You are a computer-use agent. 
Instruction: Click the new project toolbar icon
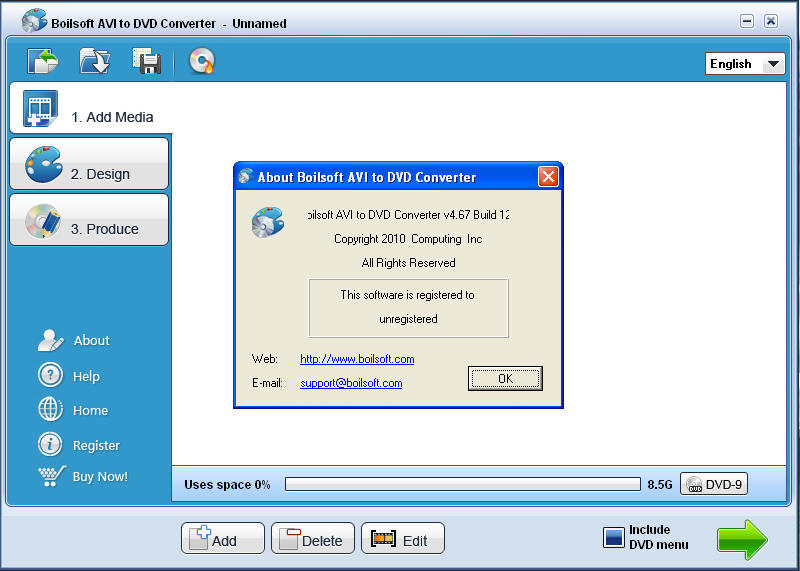pyautogui.click(x=42, y=61)
